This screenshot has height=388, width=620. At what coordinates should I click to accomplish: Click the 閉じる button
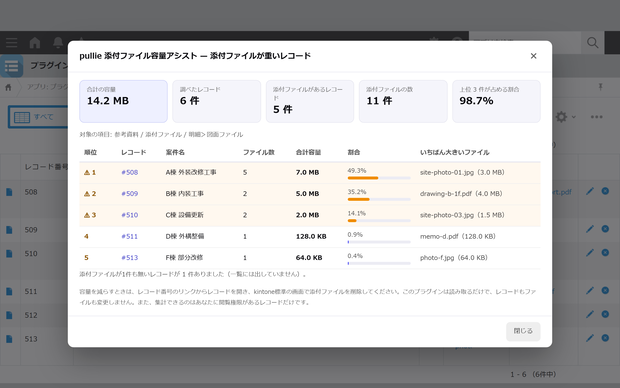(523, 331)
